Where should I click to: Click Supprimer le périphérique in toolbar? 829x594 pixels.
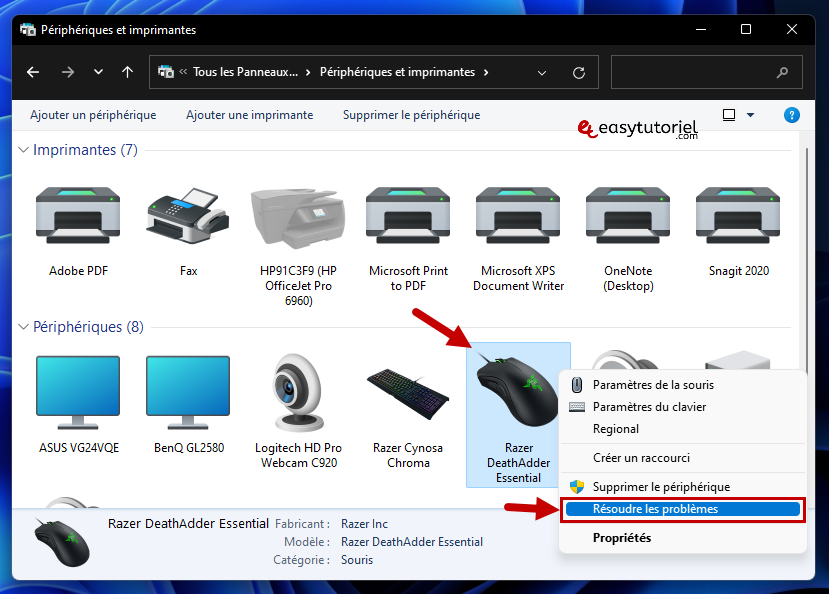pos(411,115)
